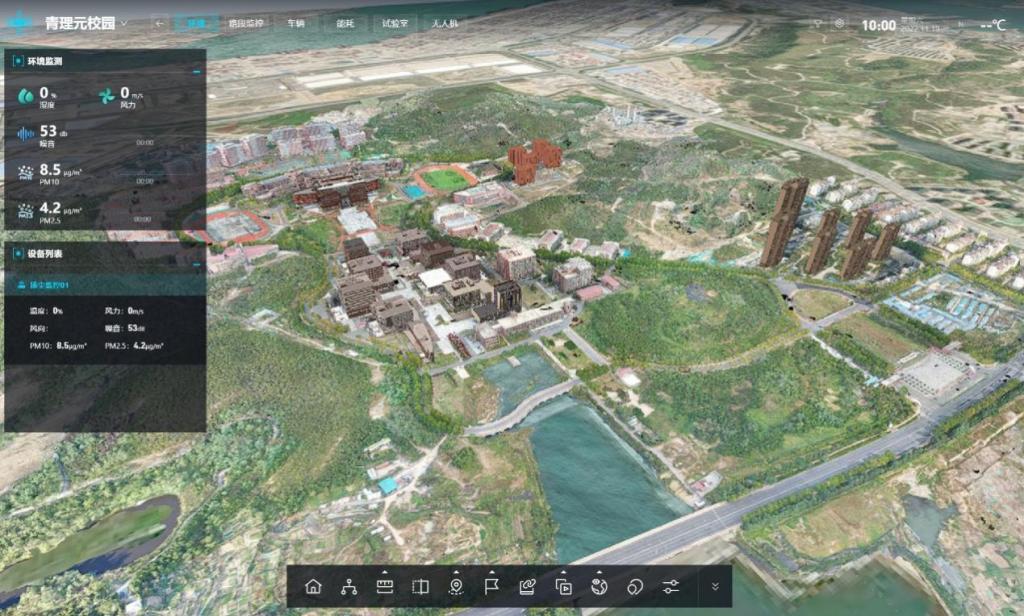Click the globe view visibility icon

point(598,587)
